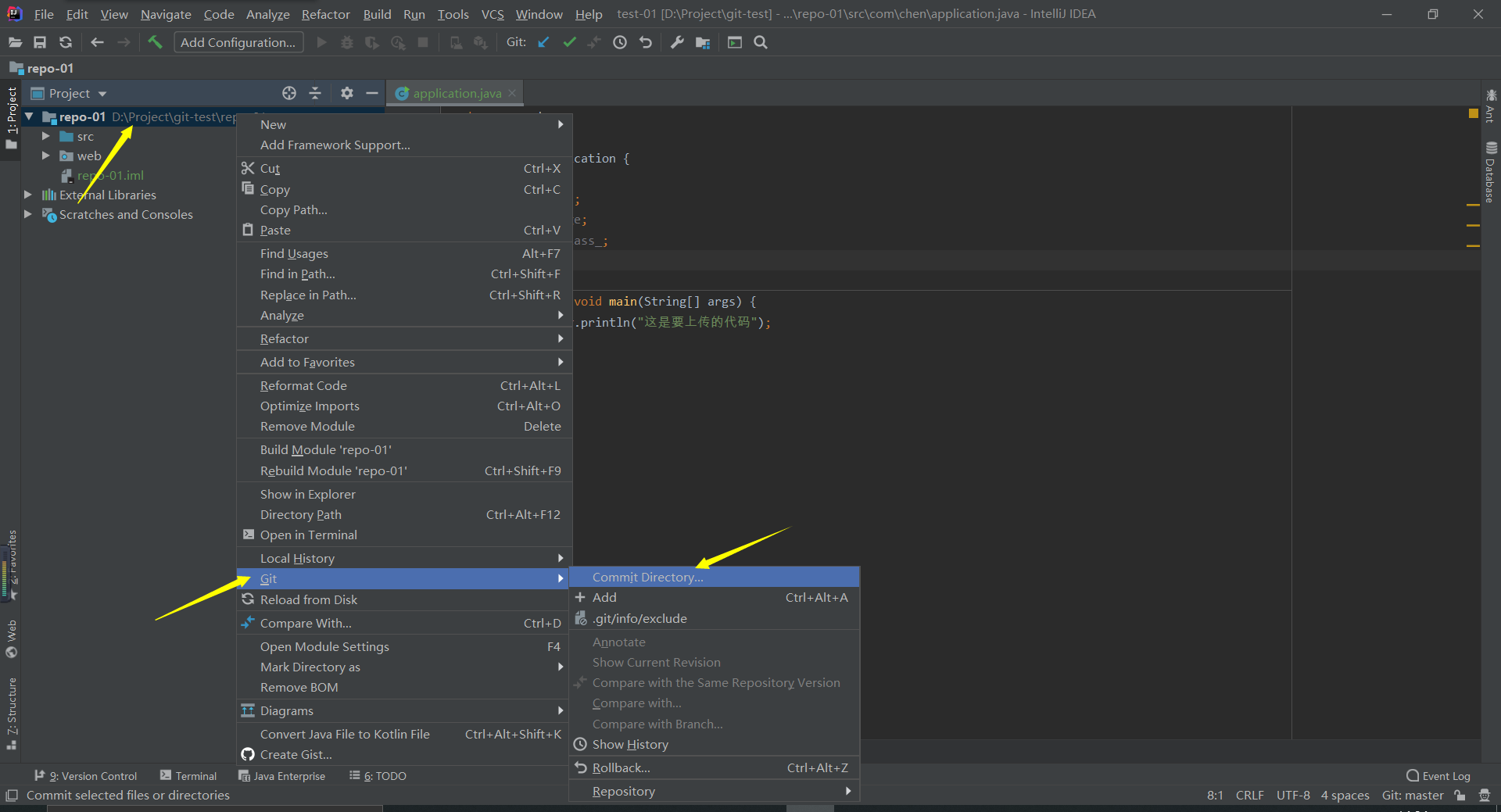Open the 1: Project side tab
Image resolution: width=1501 pixels, height=812 pixels.
click(11, 117)
